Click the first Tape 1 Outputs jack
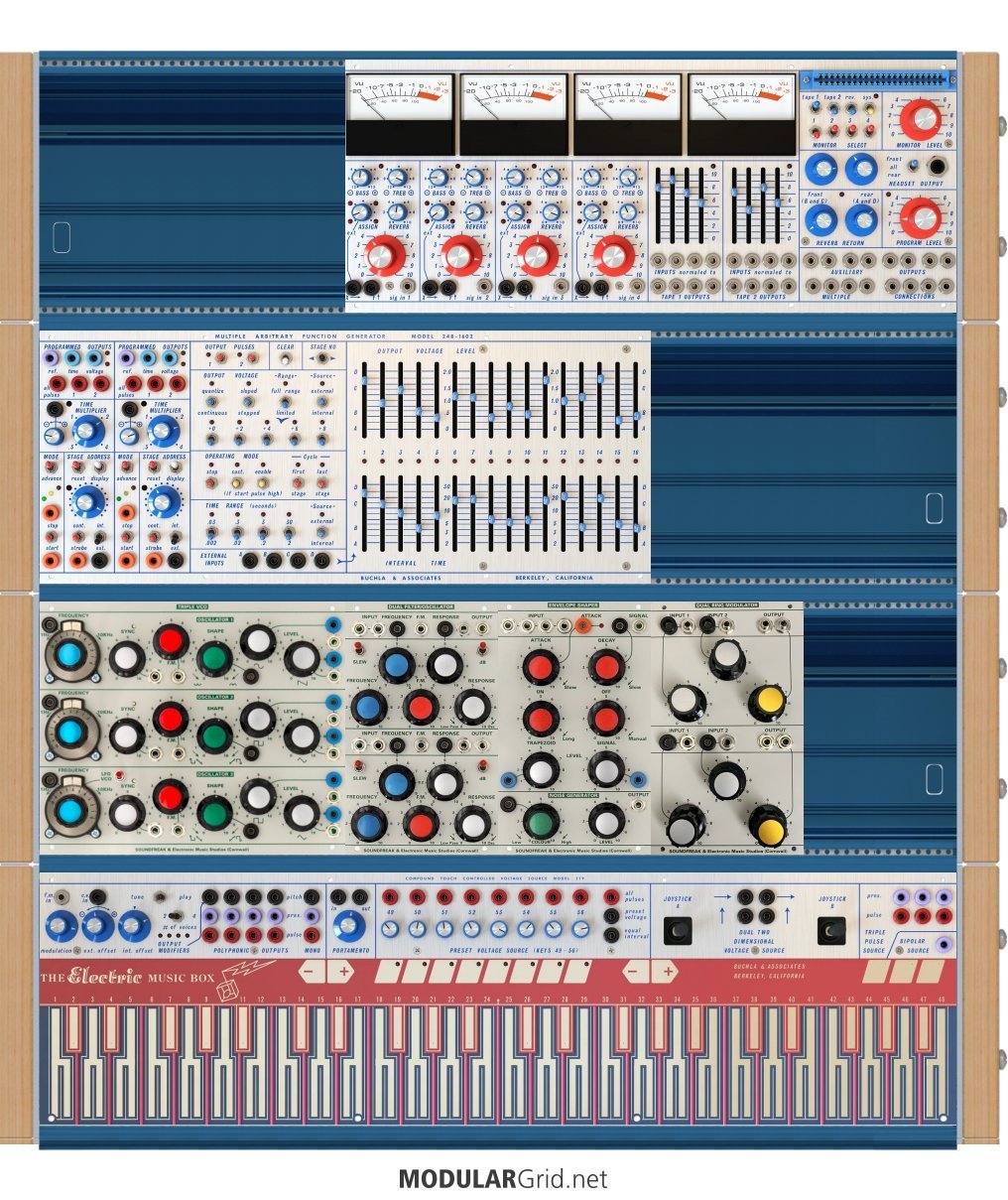The height and width of the screenshot is (1200, 1008). pyautogui.click(x=659, y=286)
